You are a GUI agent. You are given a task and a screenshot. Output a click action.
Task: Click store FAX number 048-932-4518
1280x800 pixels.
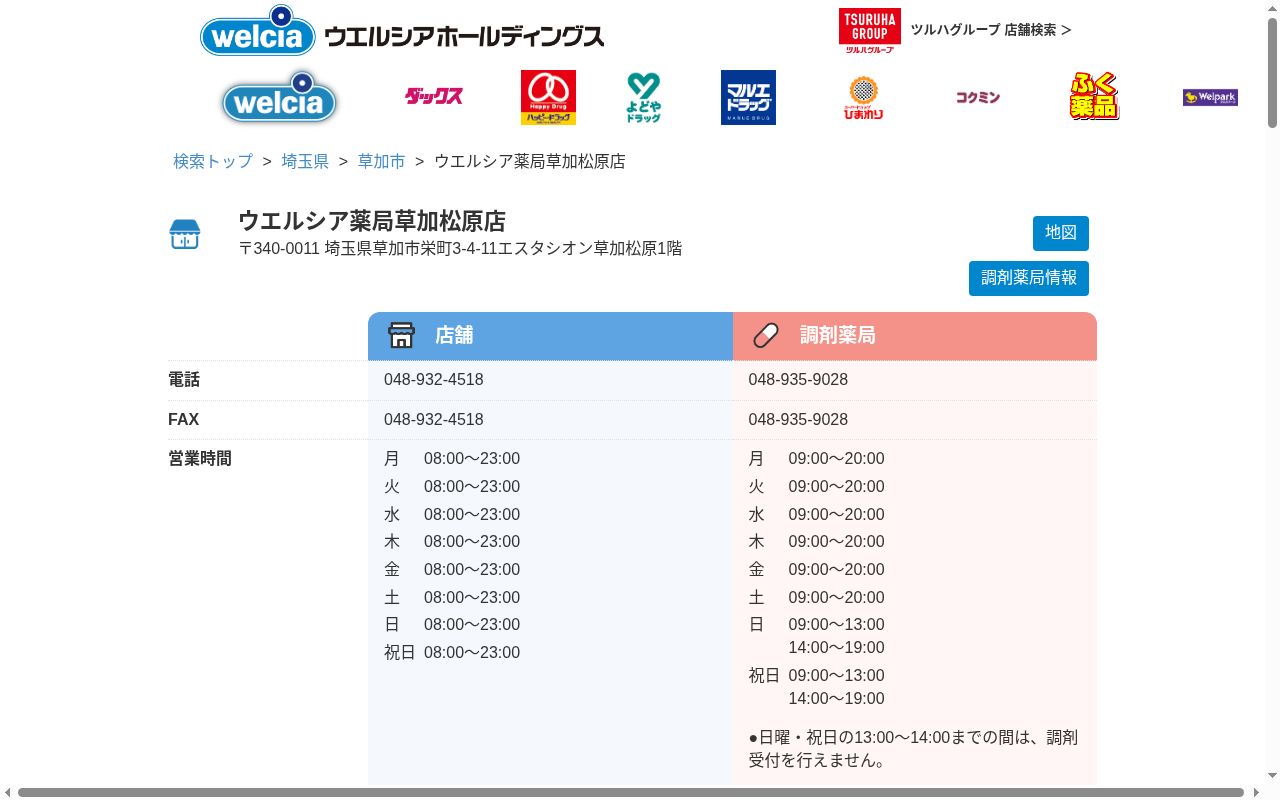[434, 420]
